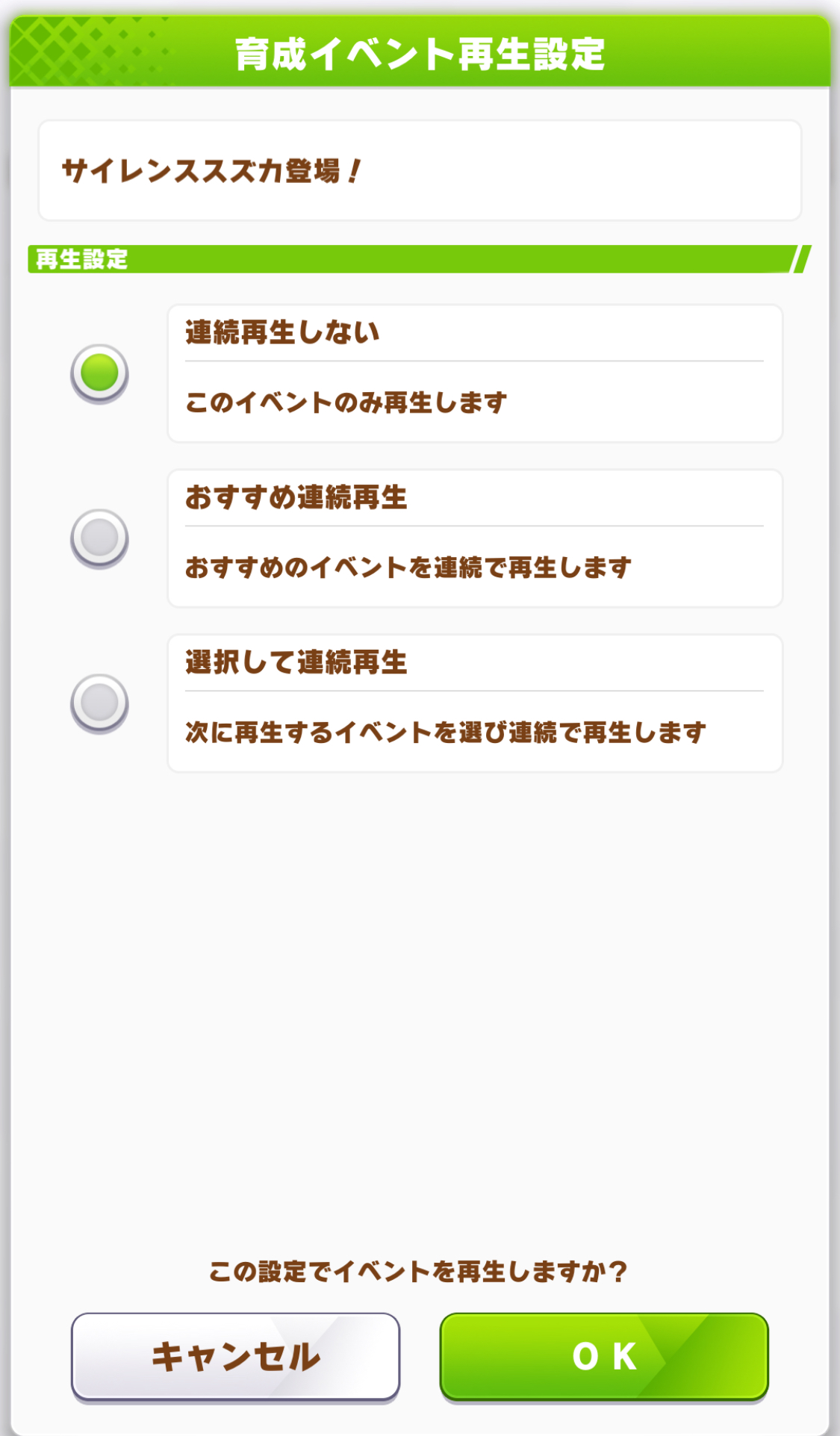
Task: Tap the おすすめのイベントを連続で再生します description
Action: click(x=408, y=568)
